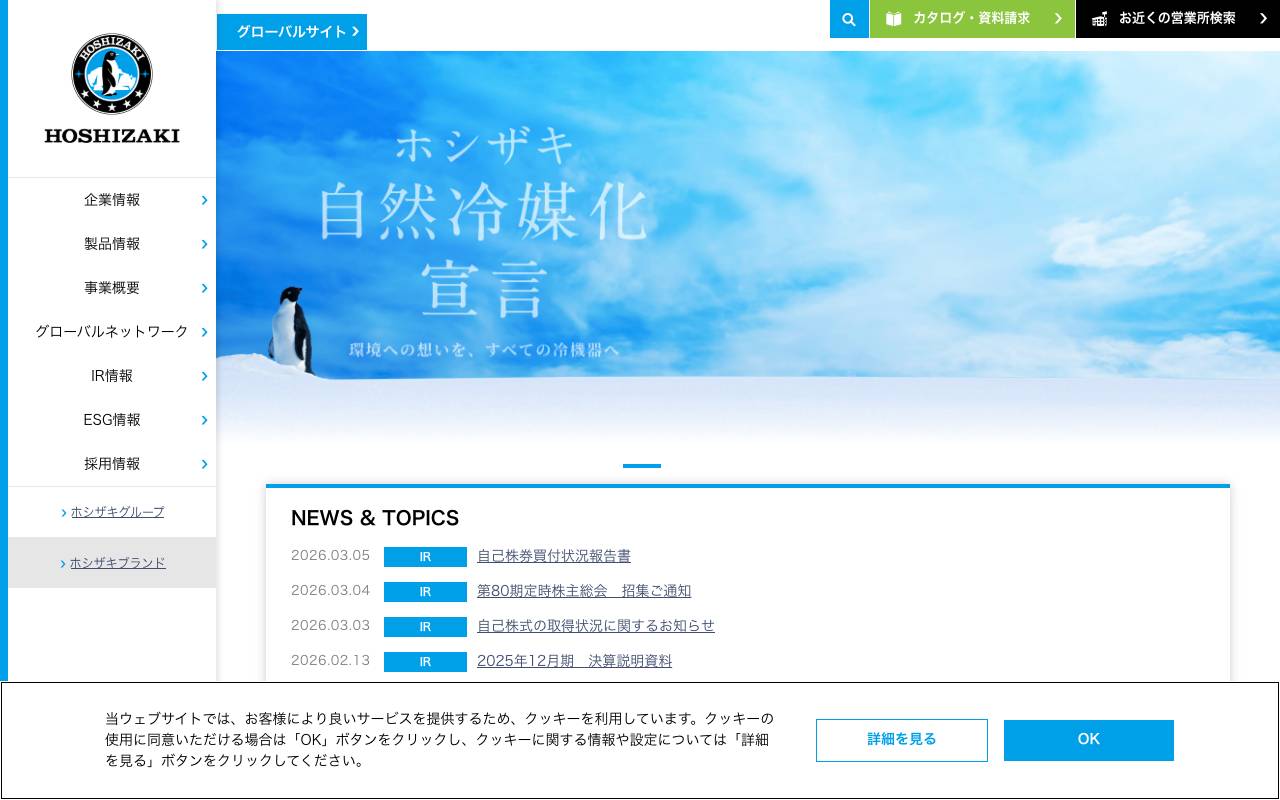Viewport: 1280px width, 800px height.
Task: Select the highlighted ホシザキブランド entry
Action: [x=117, y=562]
